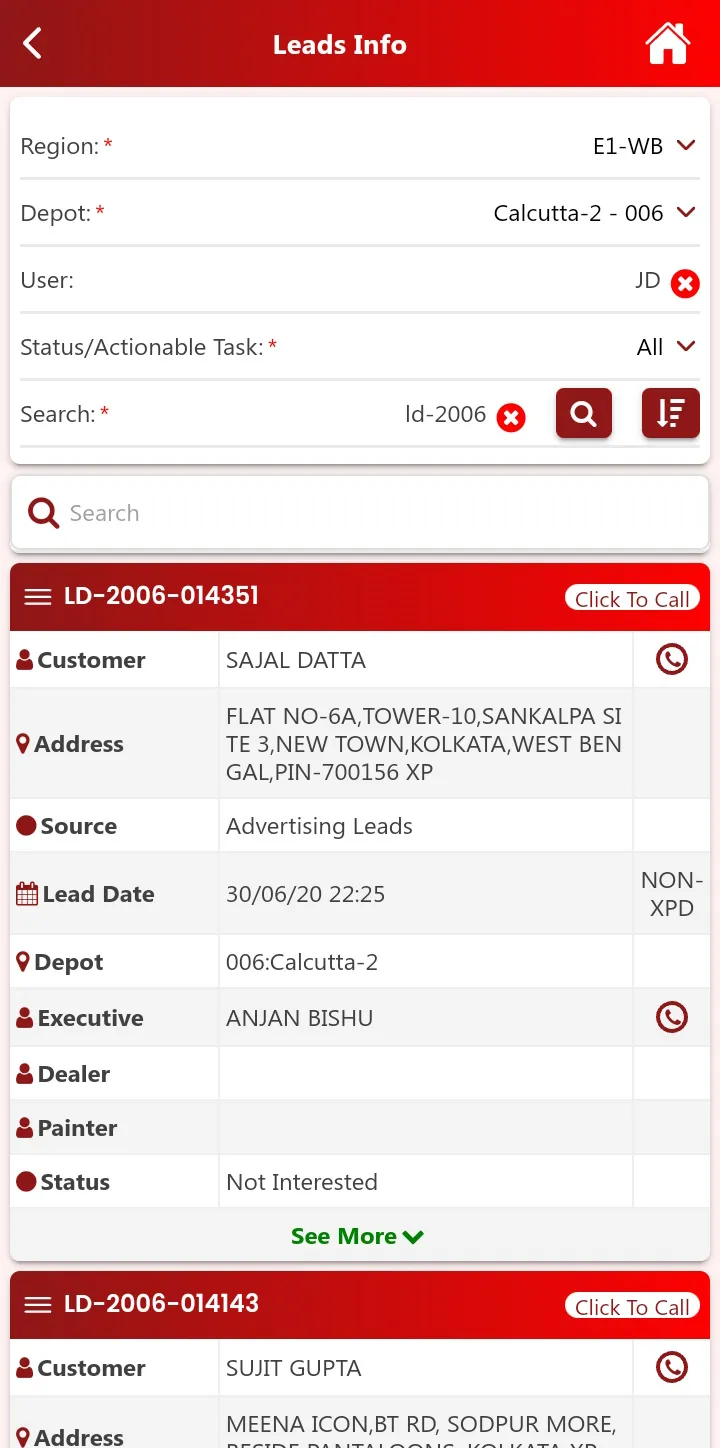
Task: Click the Dealer person icon
Action: [x=25, y=1074]
